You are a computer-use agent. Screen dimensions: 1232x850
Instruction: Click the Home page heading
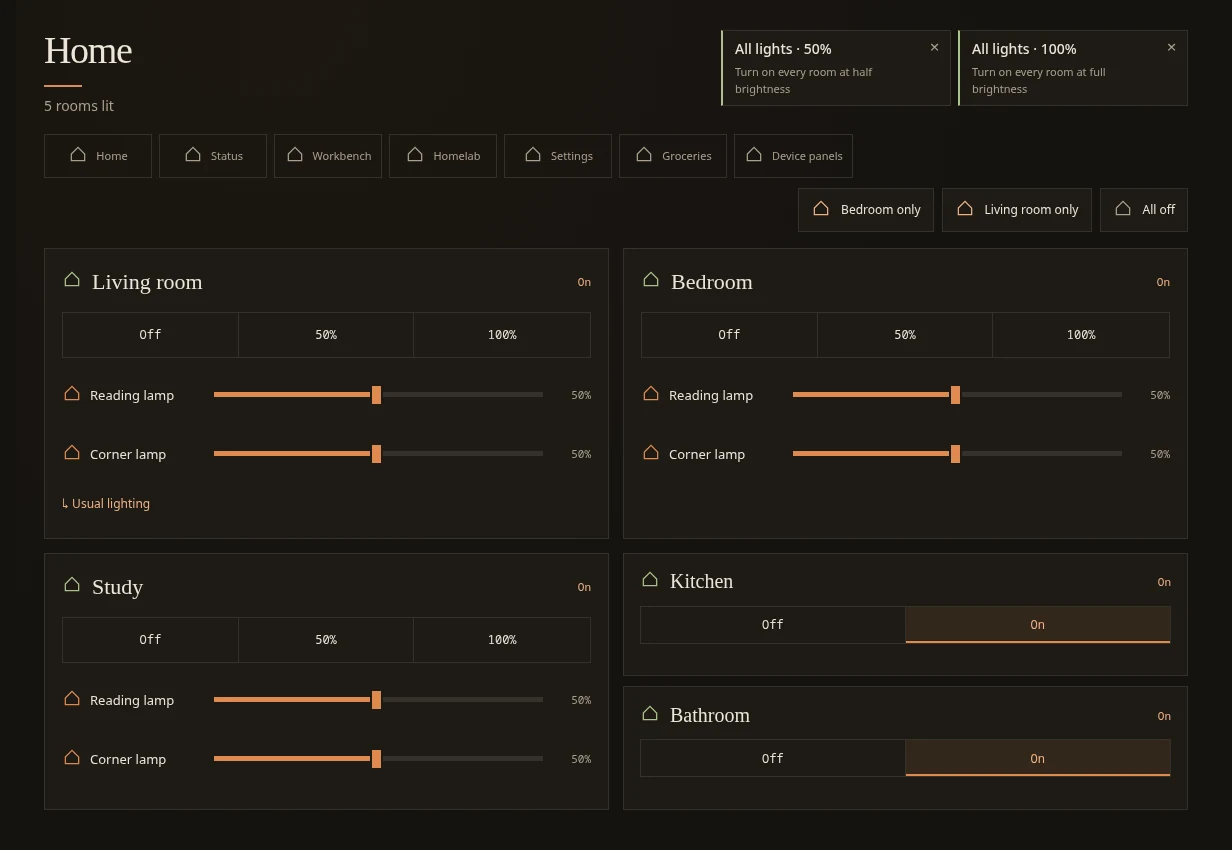click(88, 51)
